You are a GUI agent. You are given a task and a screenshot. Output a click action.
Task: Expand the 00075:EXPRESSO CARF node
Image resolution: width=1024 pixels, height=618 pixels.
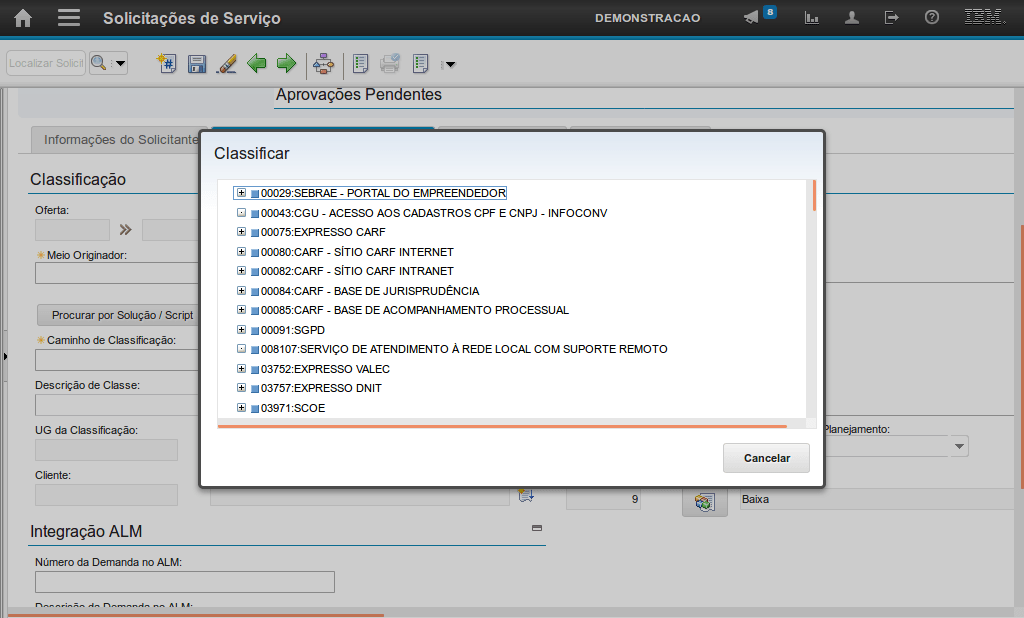[241, 232]
